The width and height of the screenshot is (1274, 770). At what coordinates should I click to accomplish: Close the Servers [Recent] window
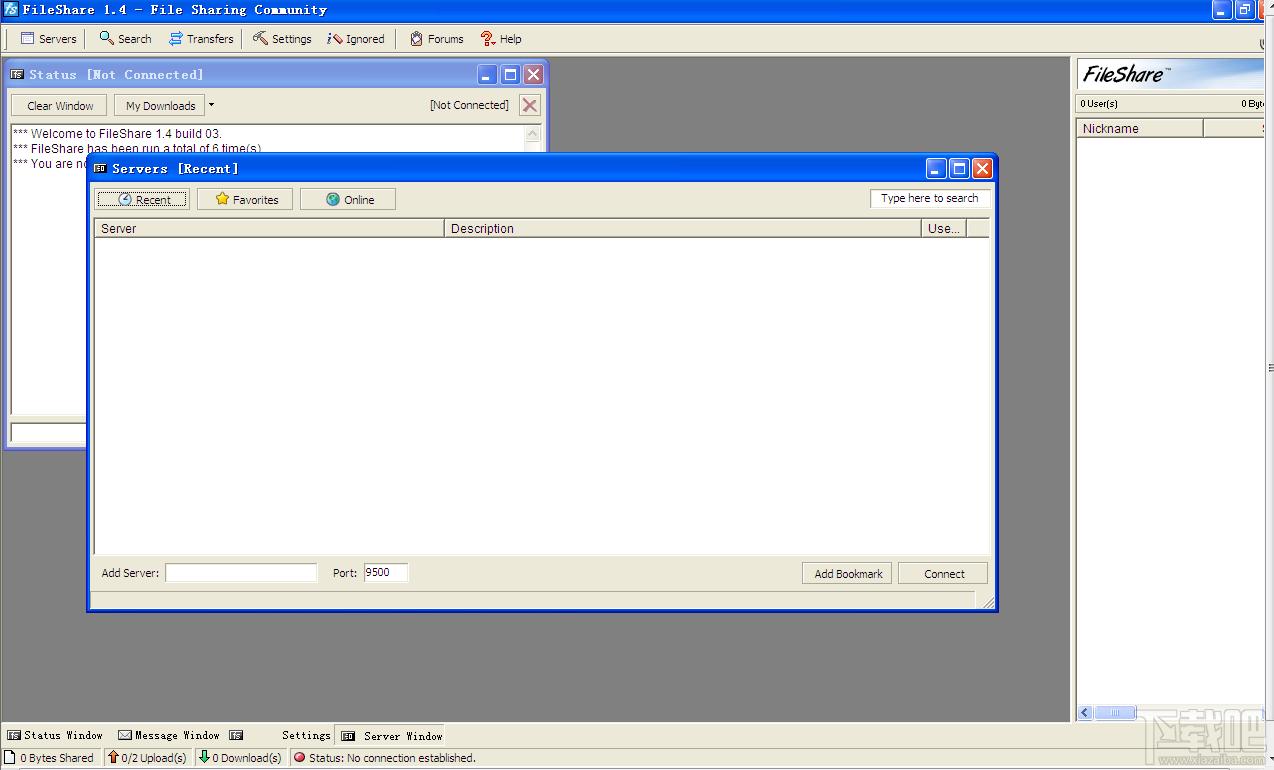982,168
